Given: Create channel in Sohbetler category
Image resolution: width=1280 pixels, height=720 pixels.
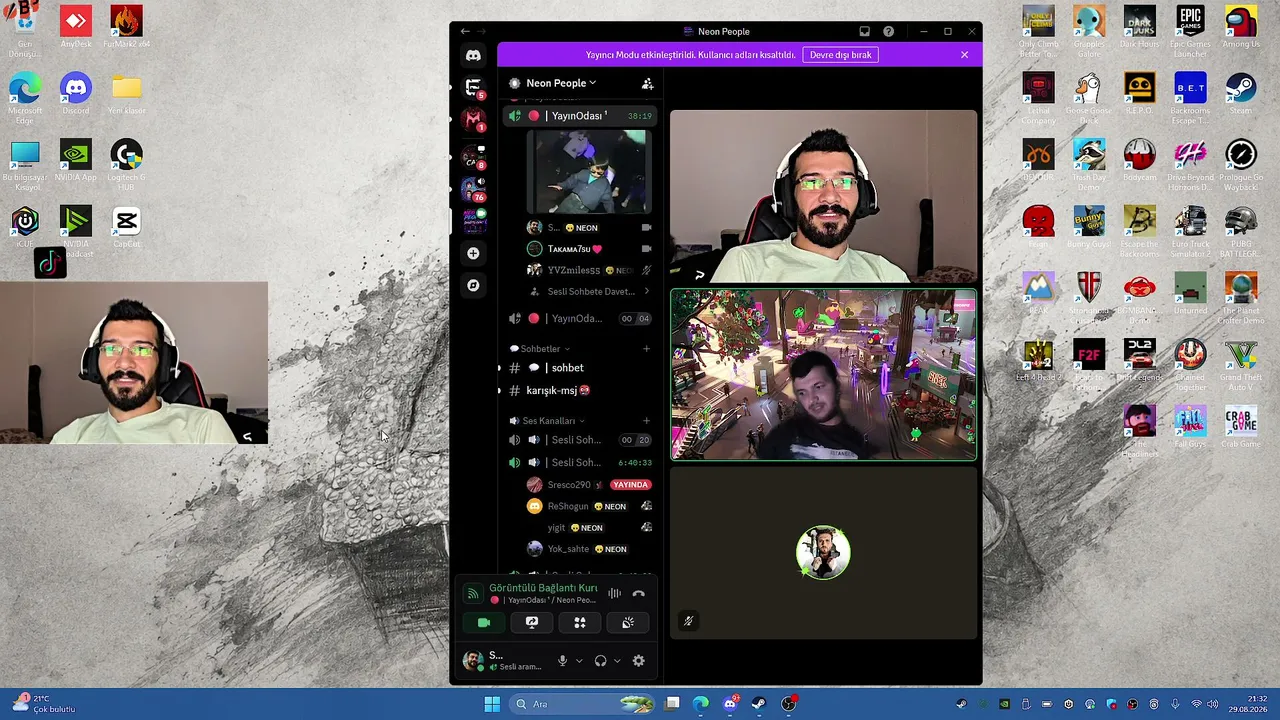Looking at the screenshot, I should (646, 349).
